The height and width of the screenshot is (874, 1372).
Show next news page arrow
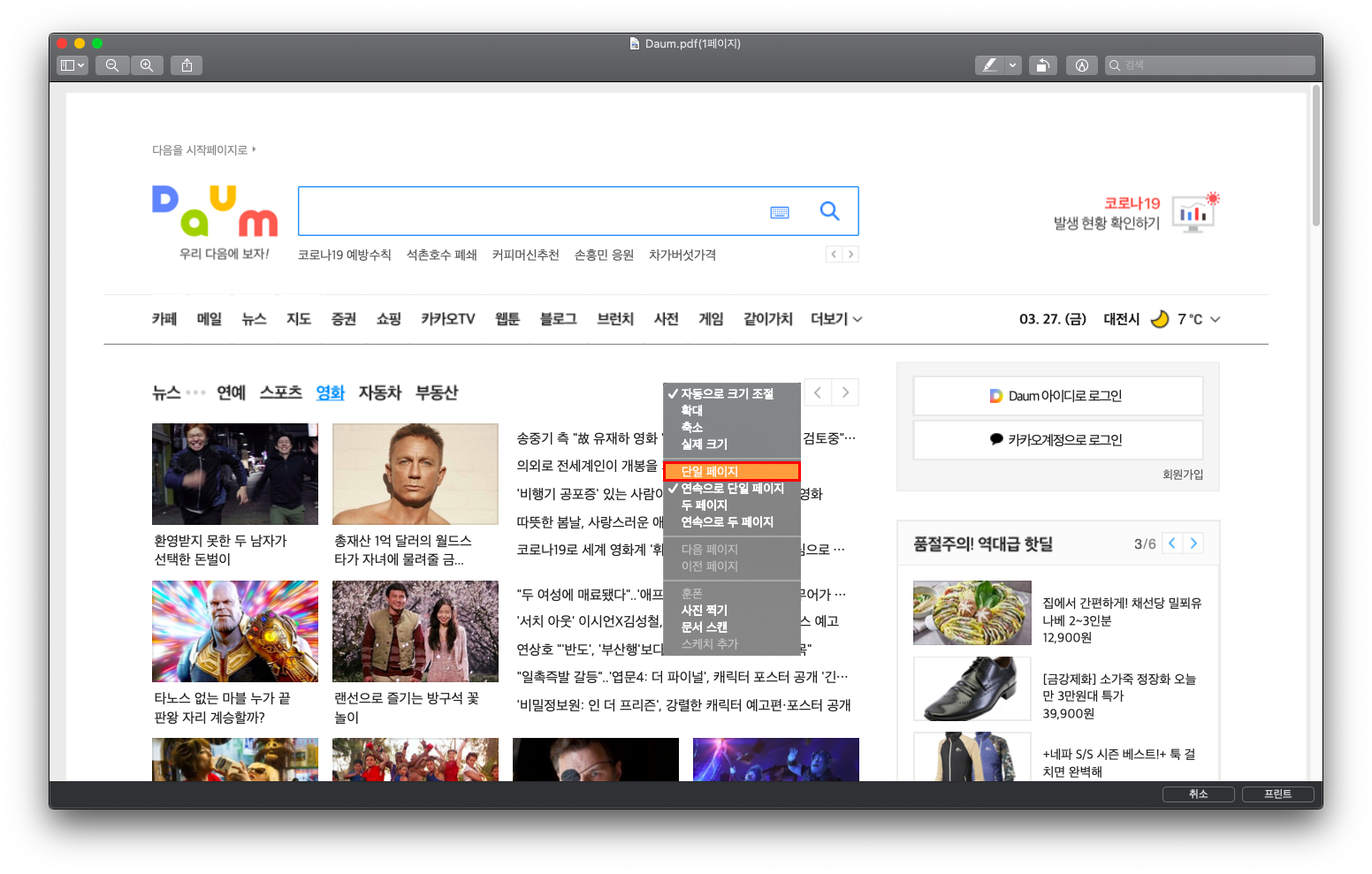(x=845, y=392)
